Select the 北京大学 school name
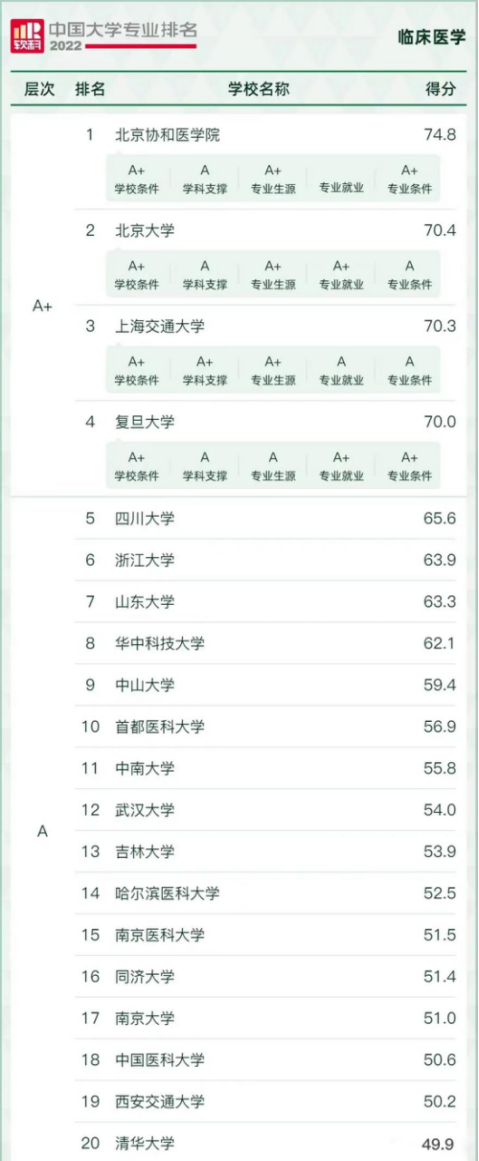The image size is (479, 1161). pos(145,230)
